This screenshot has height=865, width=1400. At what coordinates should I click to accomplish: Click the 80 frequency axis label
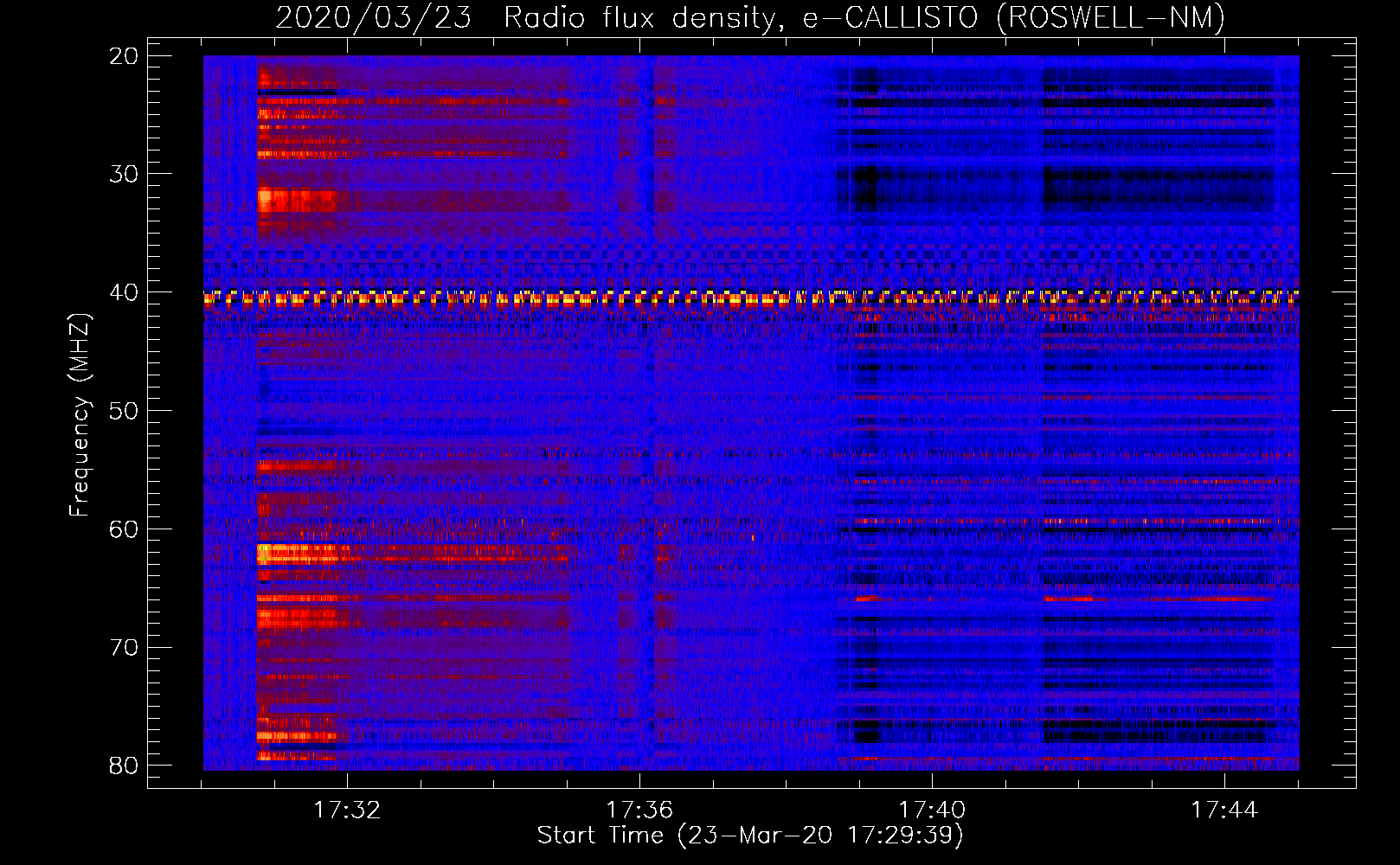[125, 766]
